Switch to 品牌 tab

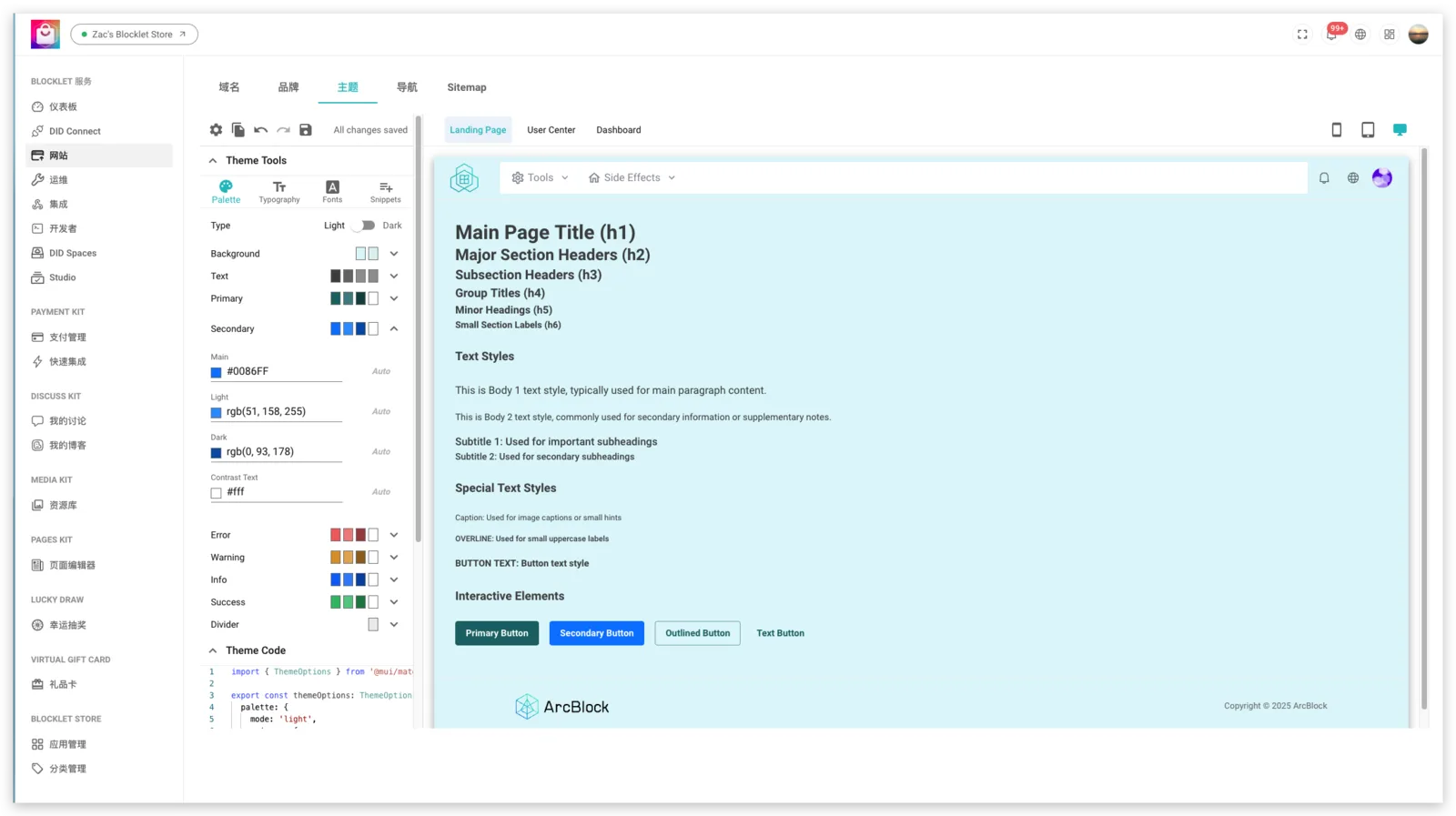pos(288,87)
